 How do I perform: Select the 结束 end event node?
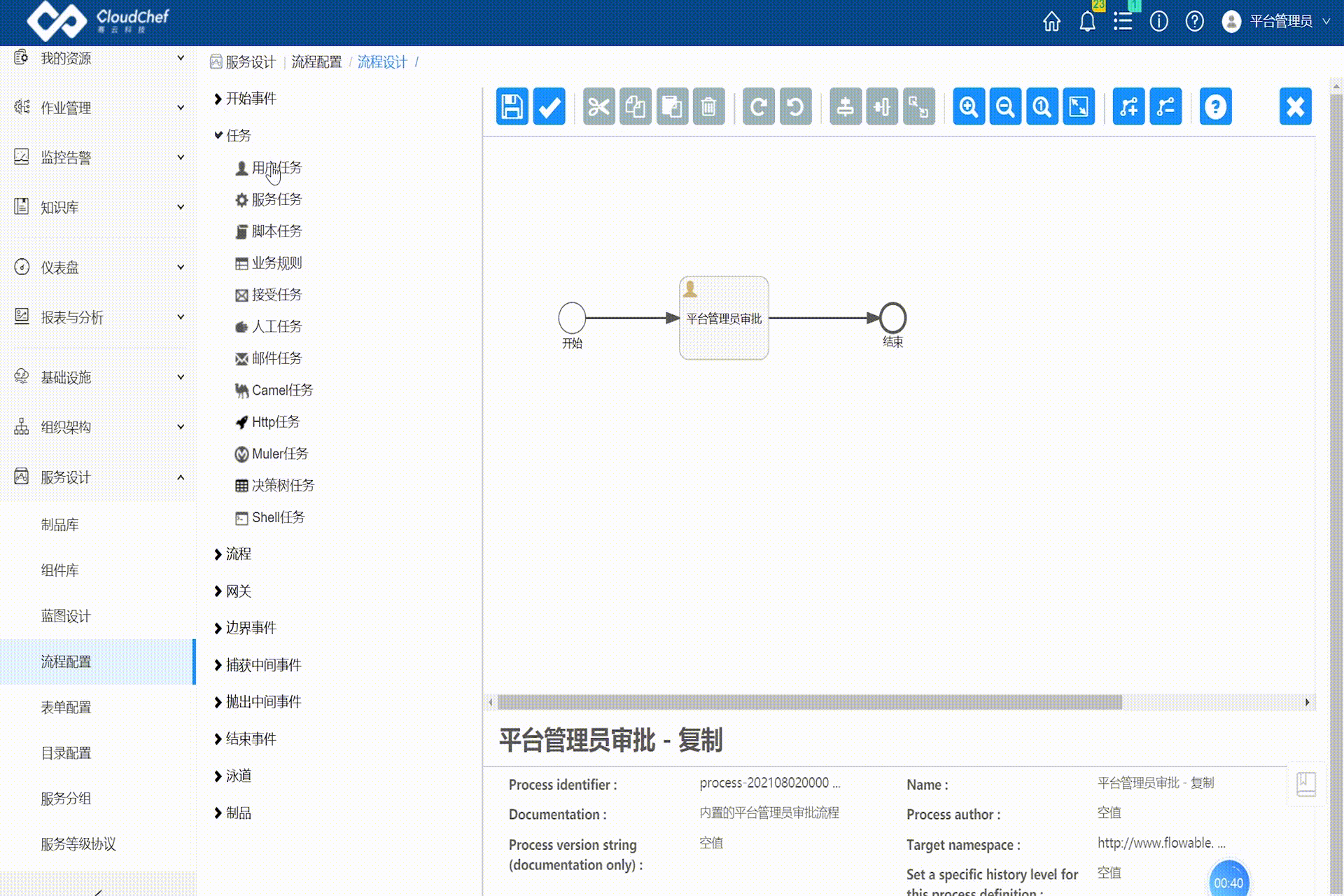point(892,318)
